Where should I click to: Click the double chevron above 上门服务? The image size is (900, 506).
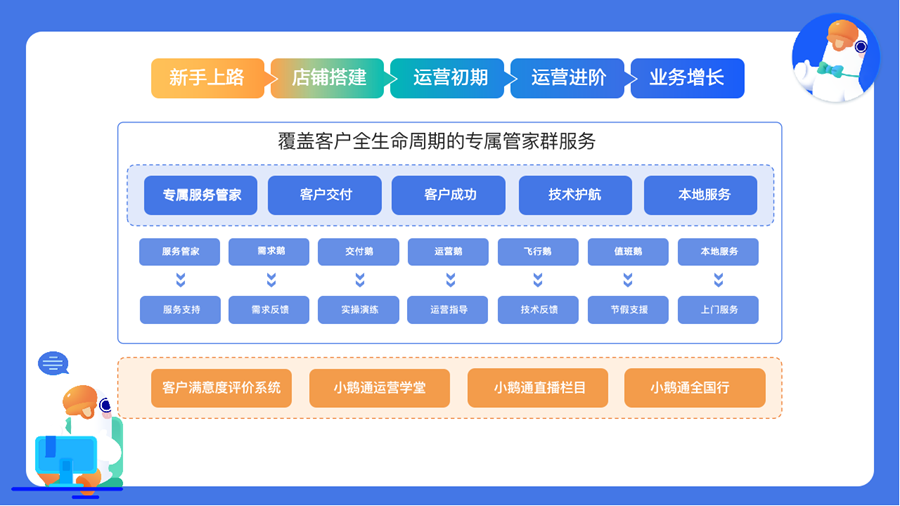pos(718,280)
